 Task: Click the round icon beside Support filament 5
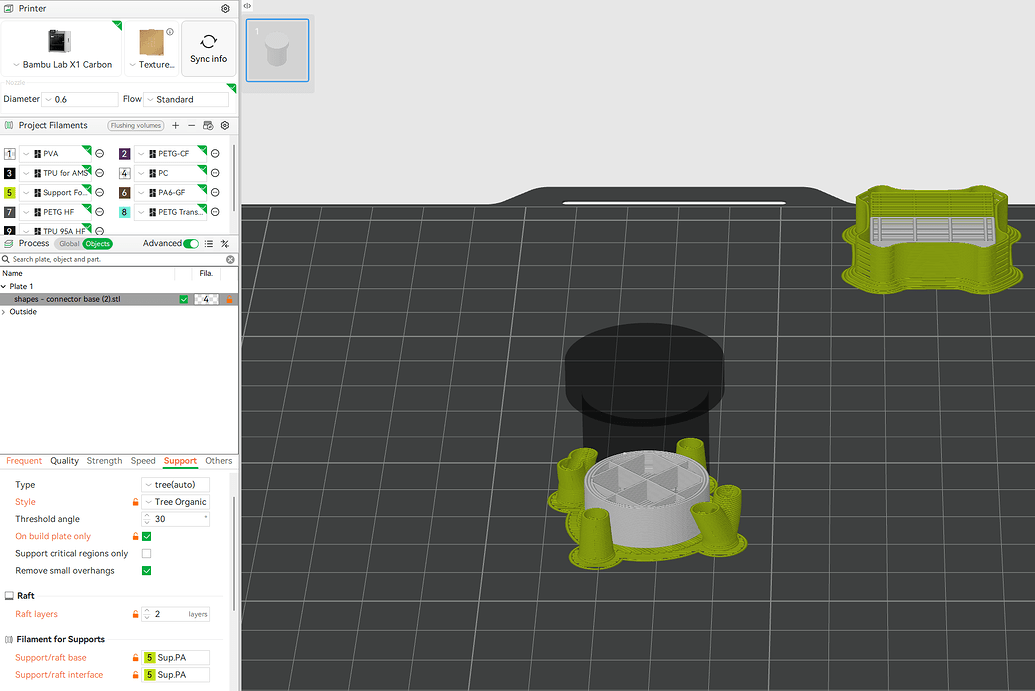[100, 193]
